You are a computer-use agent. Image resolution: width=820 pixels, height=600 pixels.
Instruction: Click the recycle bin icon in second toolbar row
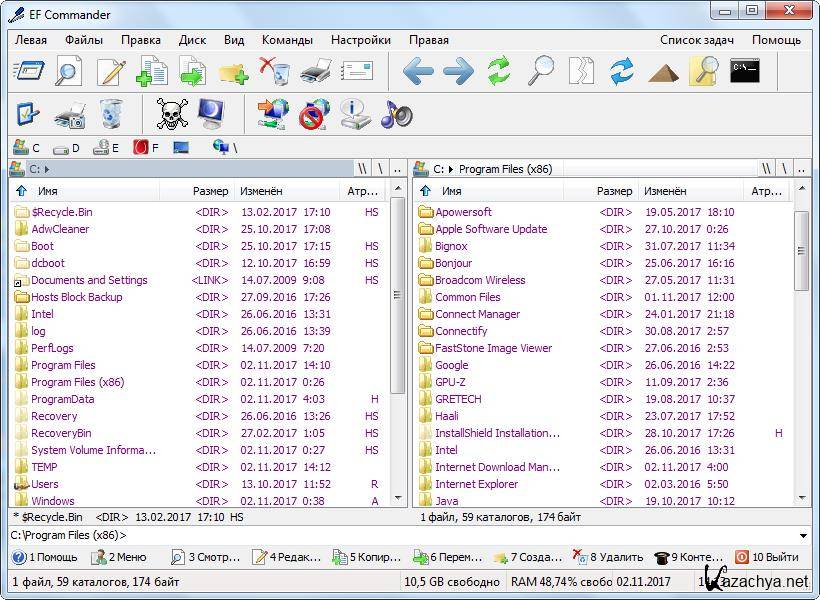[x=111, y=114]
